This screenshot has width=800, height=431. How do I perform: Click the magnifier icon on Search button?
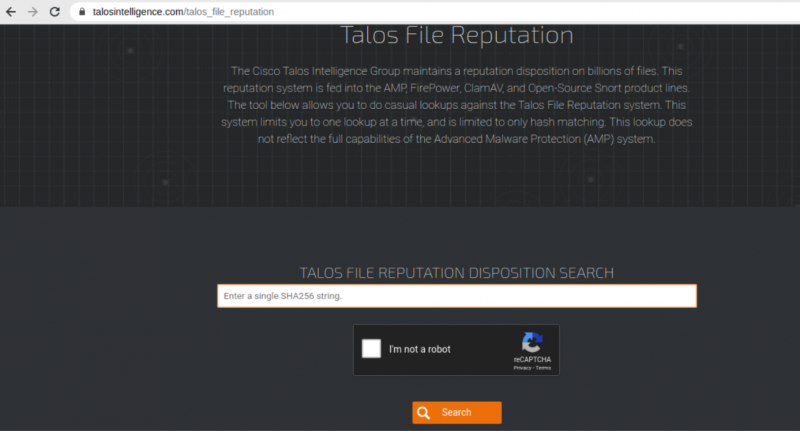pyautogui.click(x=424, y=412)
